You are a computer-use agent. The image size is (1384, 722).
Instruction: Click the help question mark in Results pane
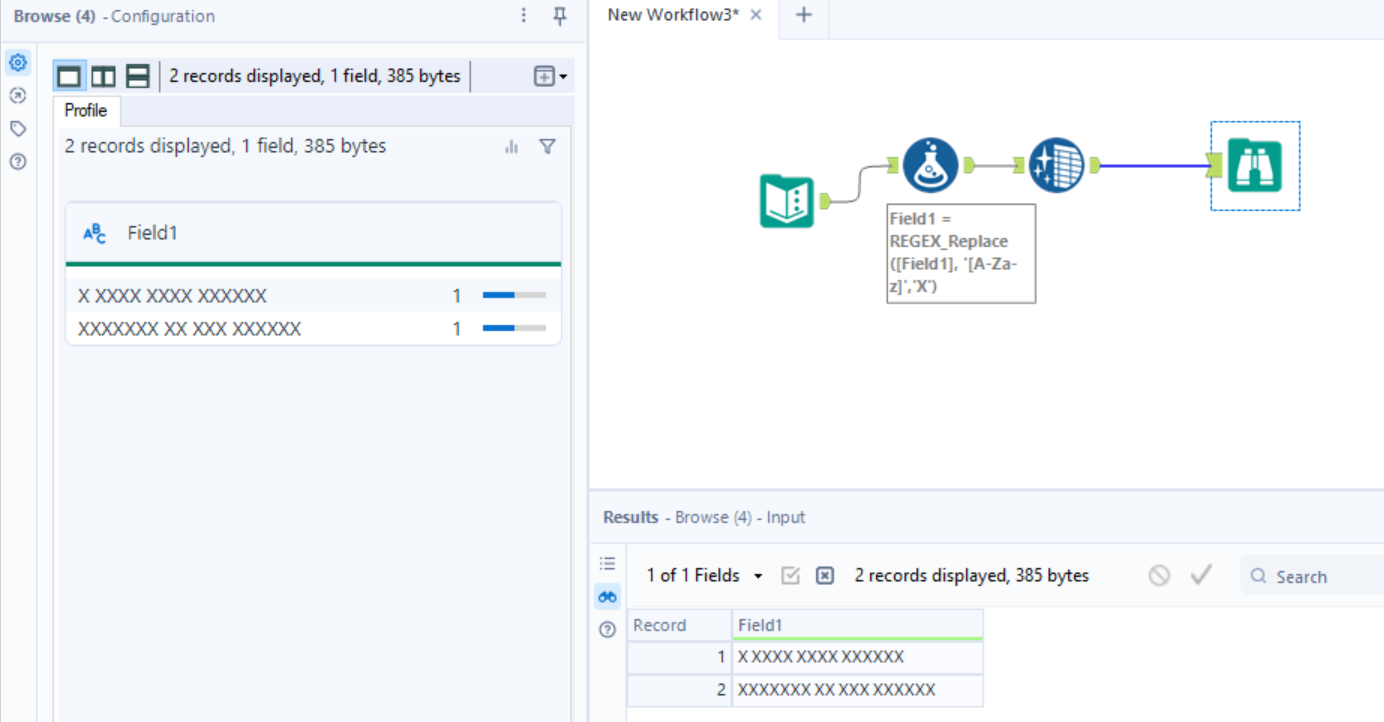[607, 629]
